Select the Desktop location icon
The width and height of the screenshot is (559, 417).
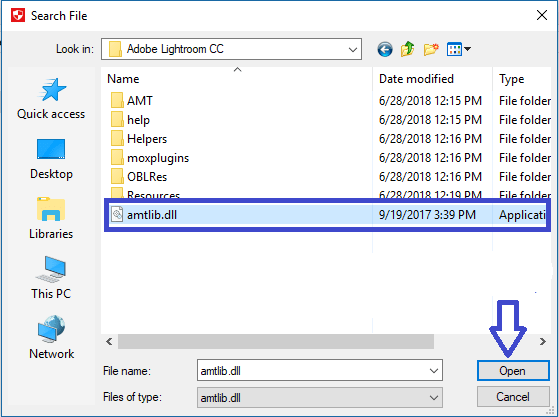click(51, 159)
